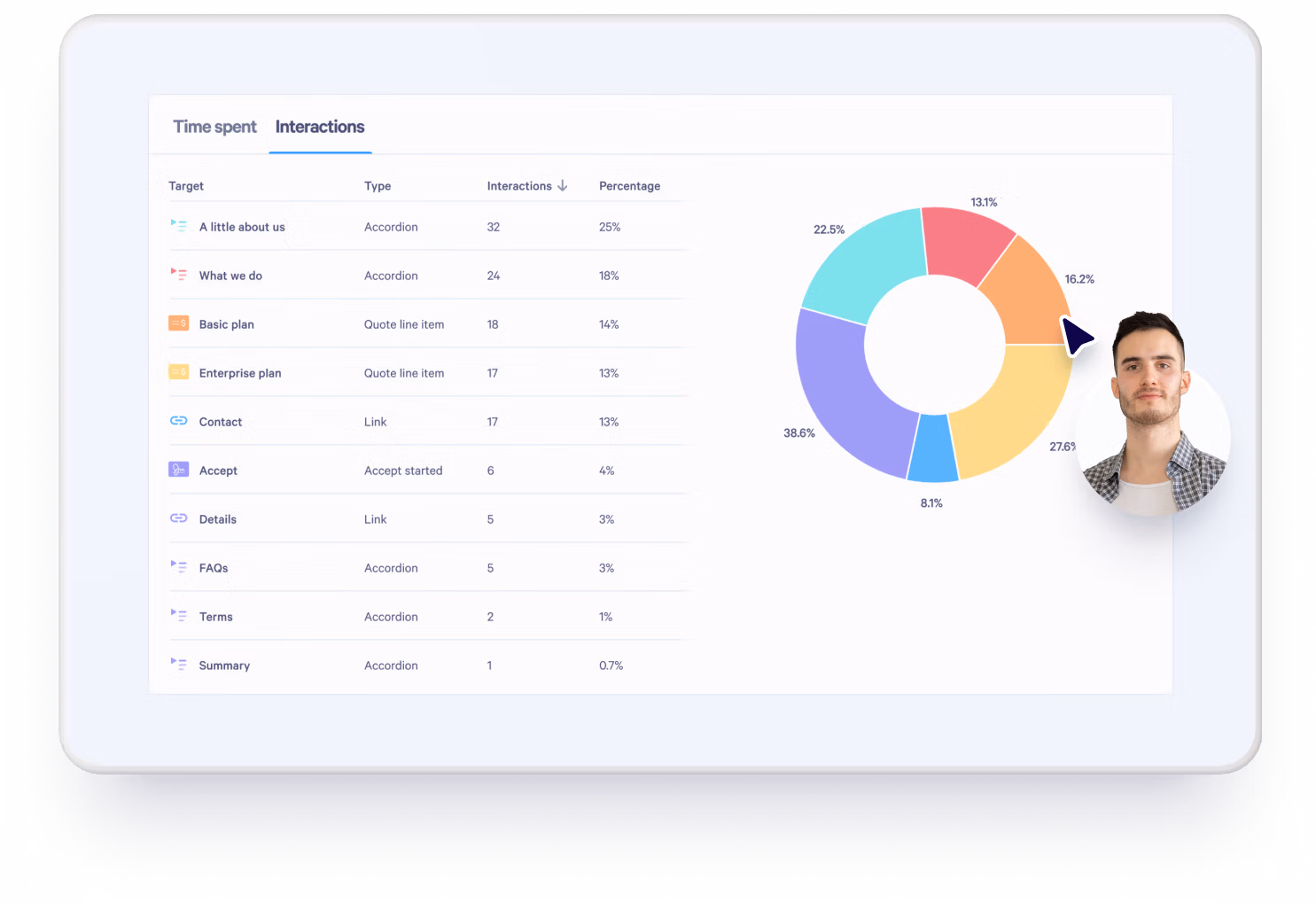1316x903 pixels.
Task: Click the accordion icon beside 'FAQs'
Action: [179, 567]
